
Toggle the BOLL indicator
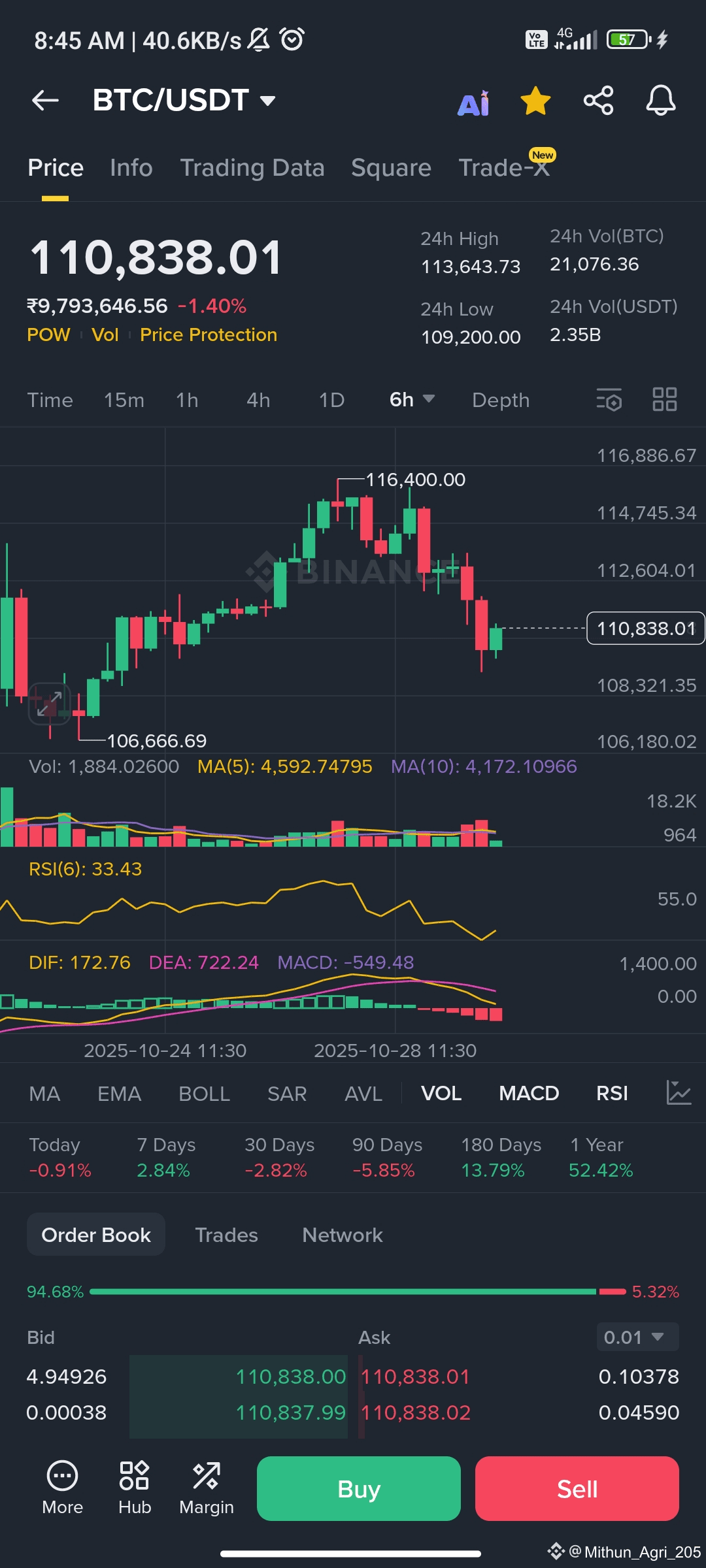(x=204, y=1093)
